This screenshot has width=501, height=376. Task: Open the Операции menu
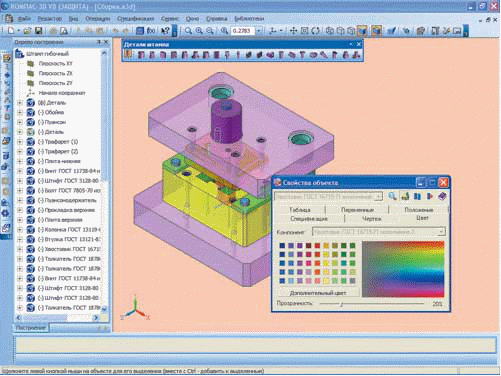(x=97, y=19)
